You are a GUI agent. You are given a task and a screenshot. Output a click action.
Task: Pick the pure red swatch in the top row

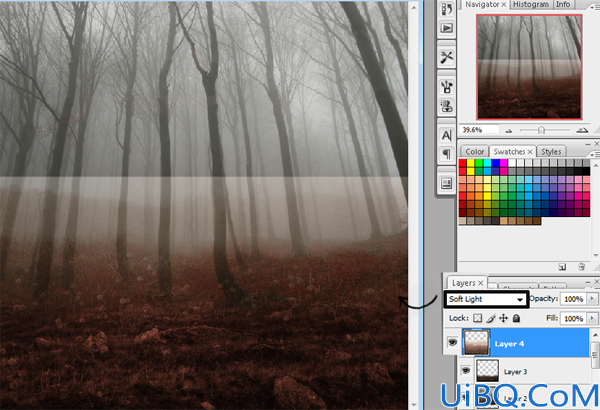pyautogui.click(x=463, y=163)
